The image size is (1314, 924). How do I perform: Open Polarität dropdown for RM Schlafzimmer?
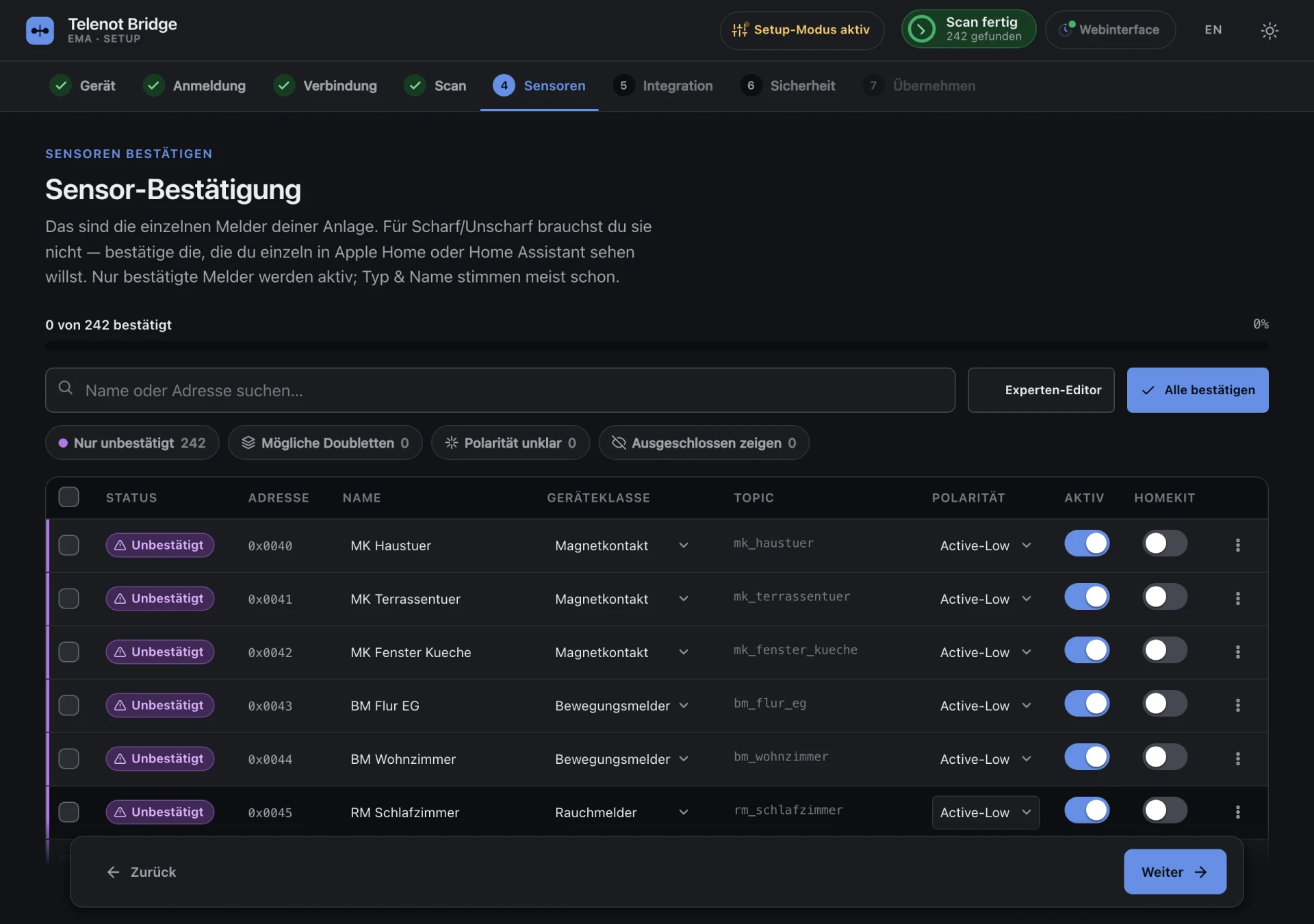[985, 812]
